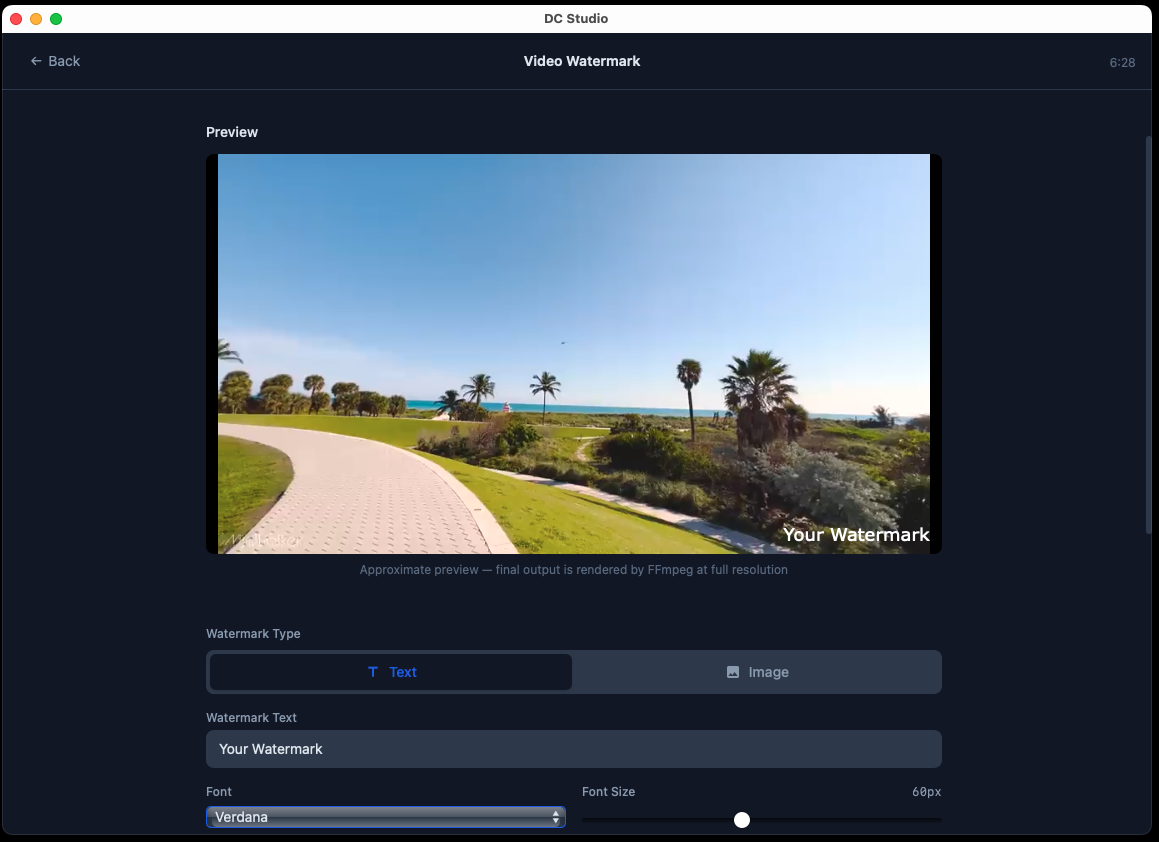The height and width of the screenshot is (842, 1159).
Task: Switch to the Image watermark type
Action: (x=757, y=672)
